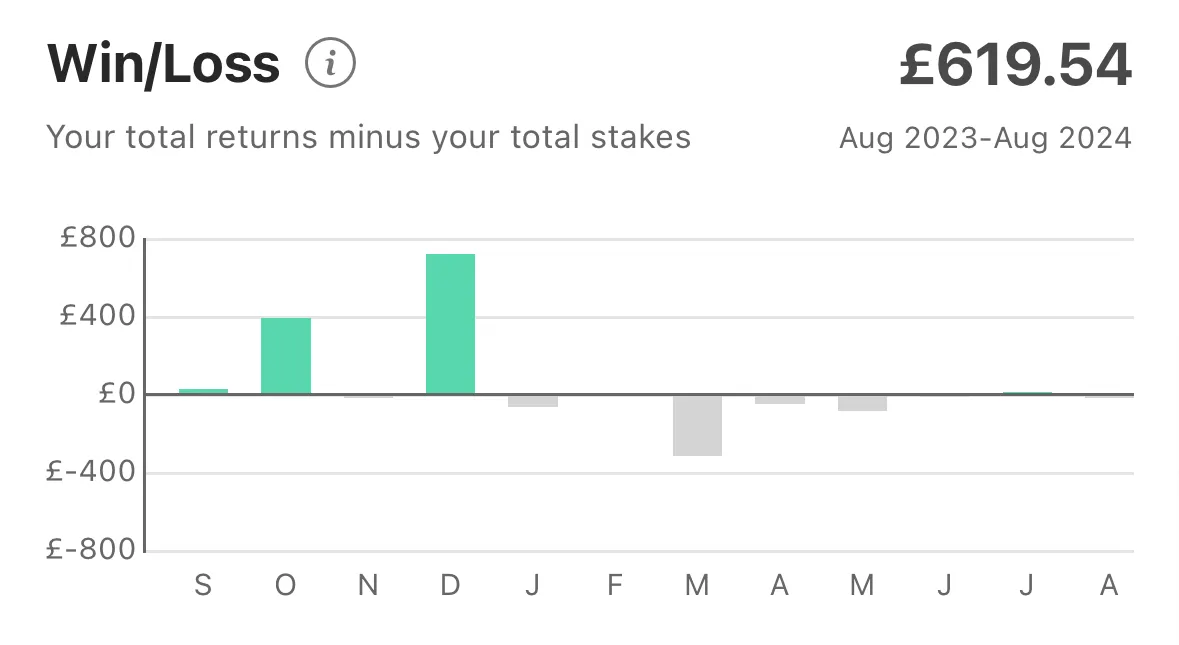Click the £0 axis label
This screenshot has width=1179, height=645.
[x=117, y=393]
